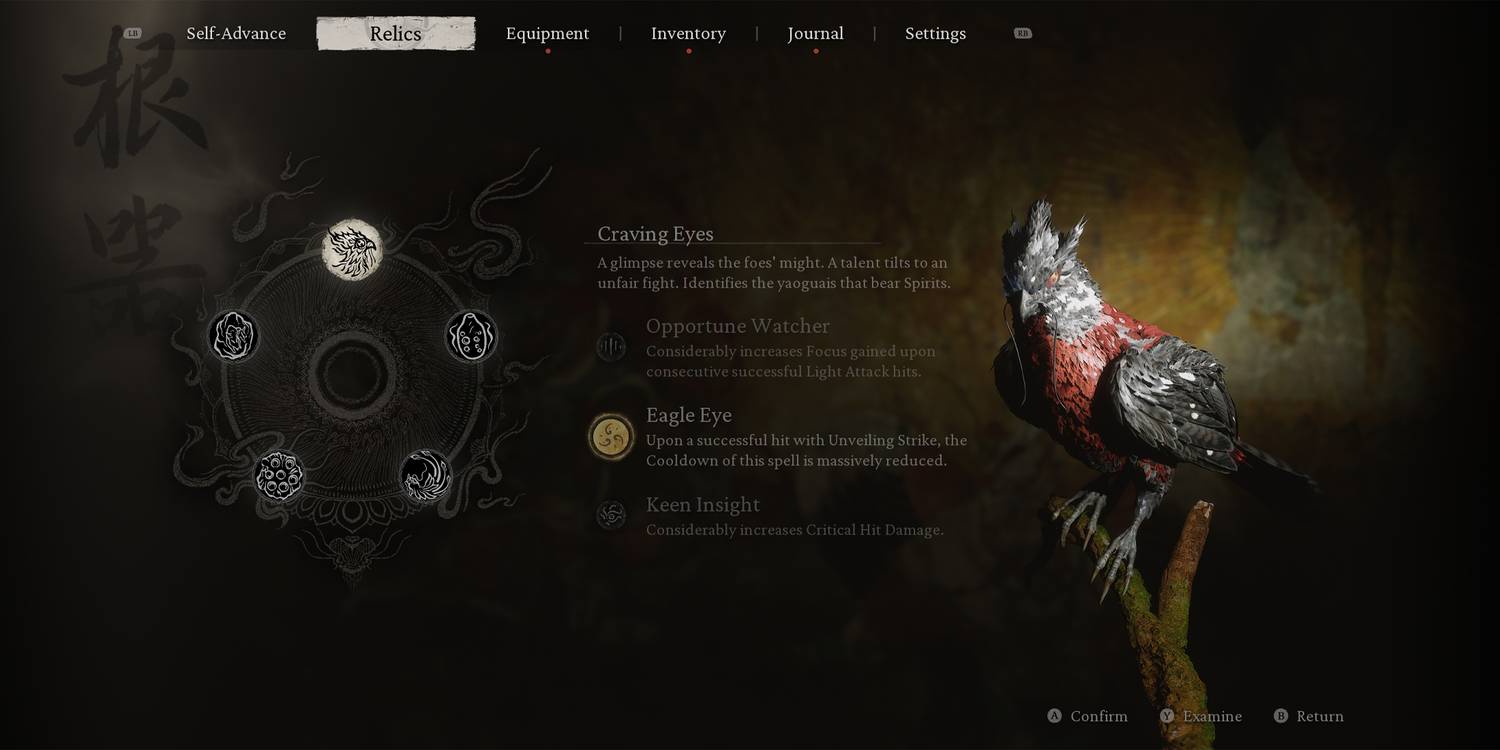
Task: Open the Settings tab
Action: point(935,33)
